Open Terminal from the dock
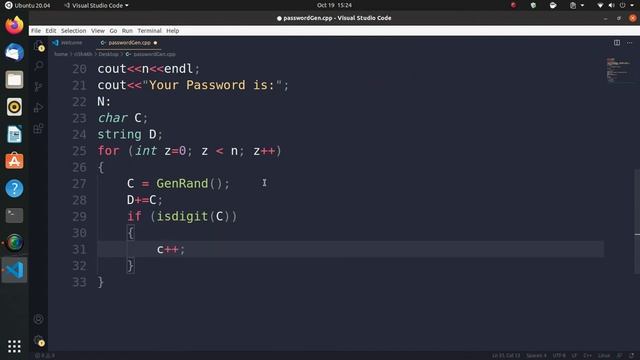Image resolution: width=640 pixels, height=360 pixels. coord(14,216)
